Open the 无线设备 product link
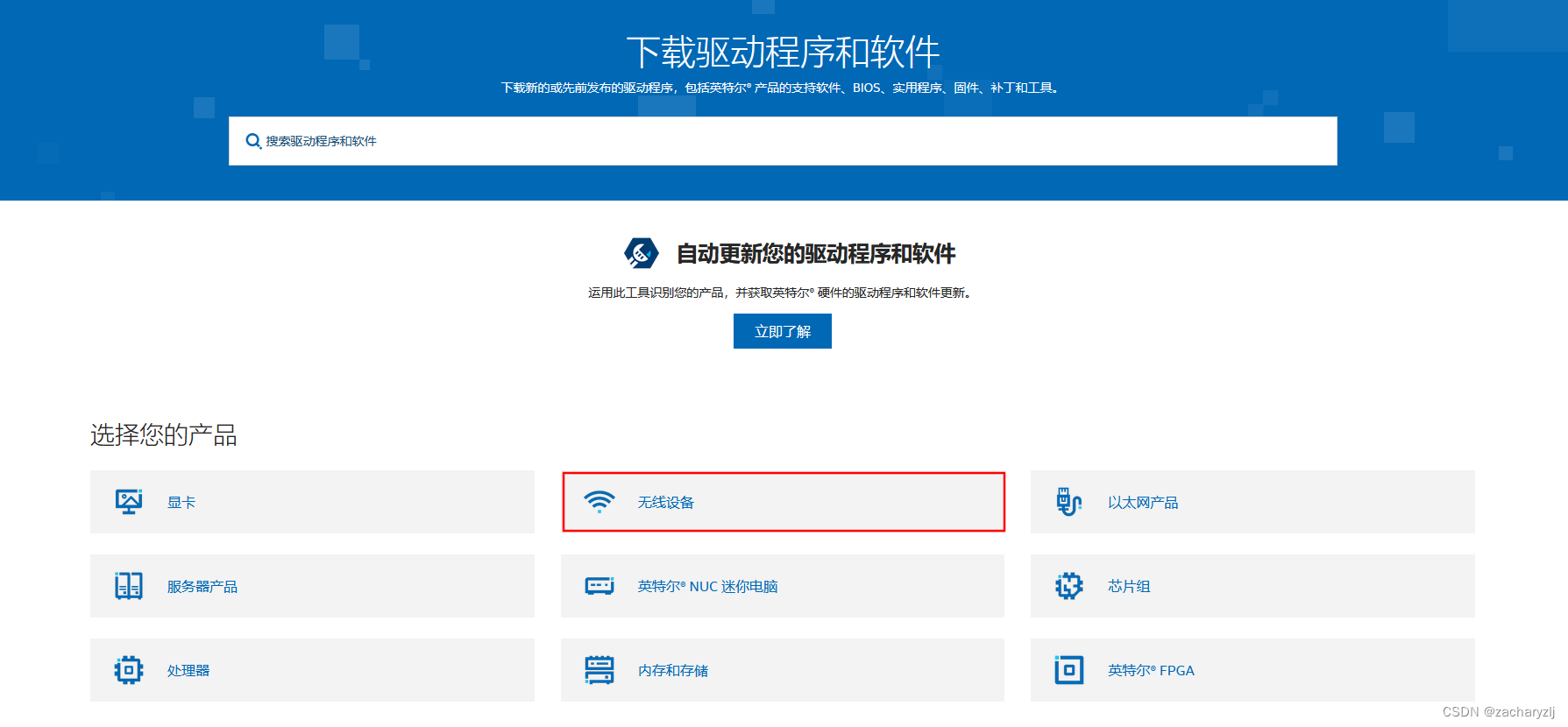 (x=666, y=503)
